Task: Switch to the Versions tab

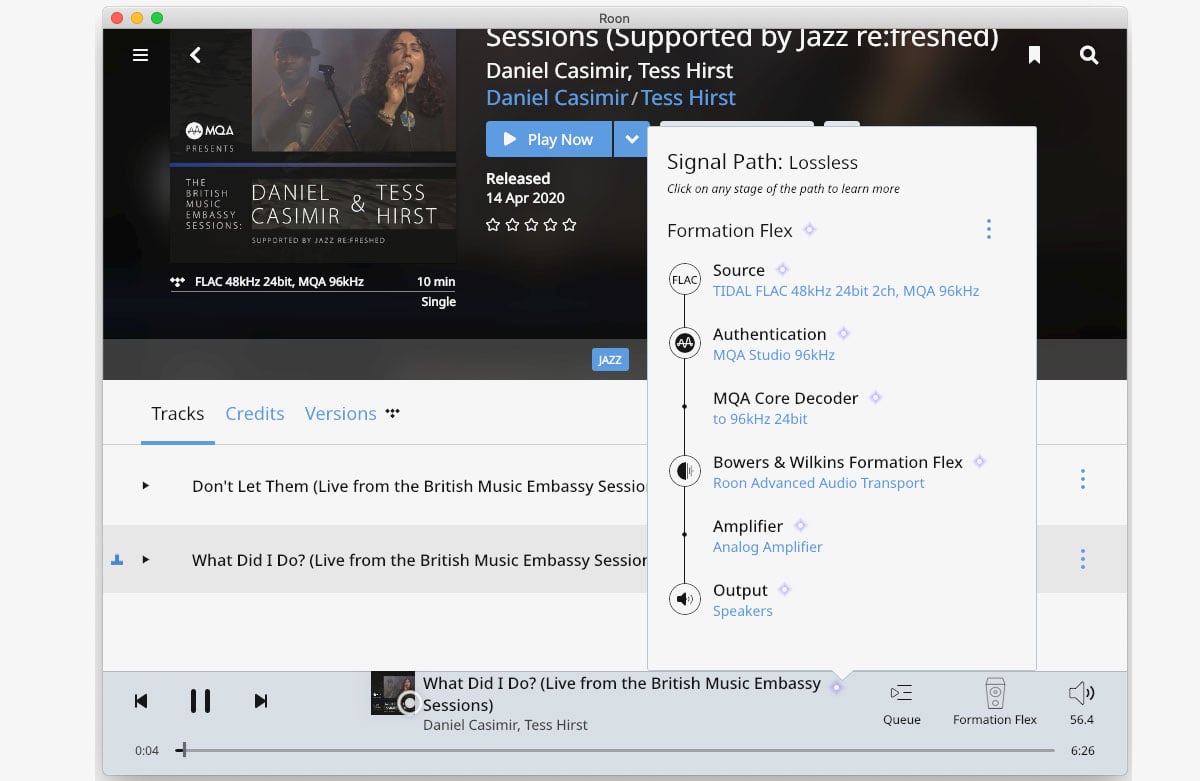Action: 340,414
